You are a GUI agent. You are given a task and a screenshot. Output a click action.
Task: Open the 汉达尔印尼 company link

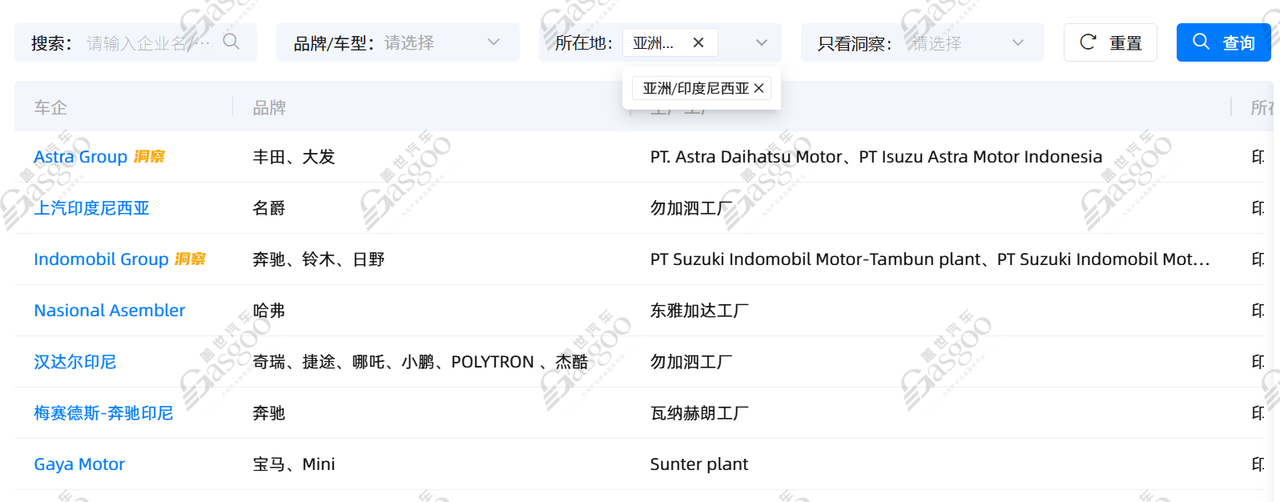pos(75,362)
